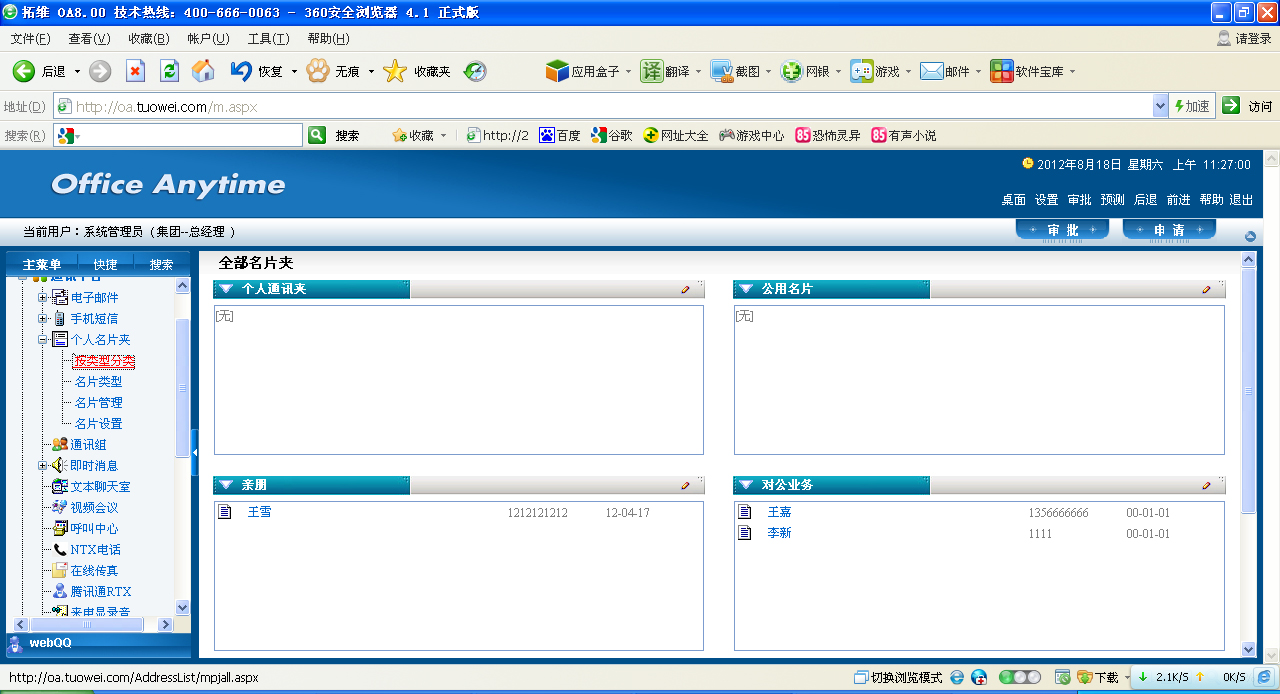The height and width of the screenshot is (694, 1280).
Task: Open the 王雪 contact link
Action: tap(259, 512)
